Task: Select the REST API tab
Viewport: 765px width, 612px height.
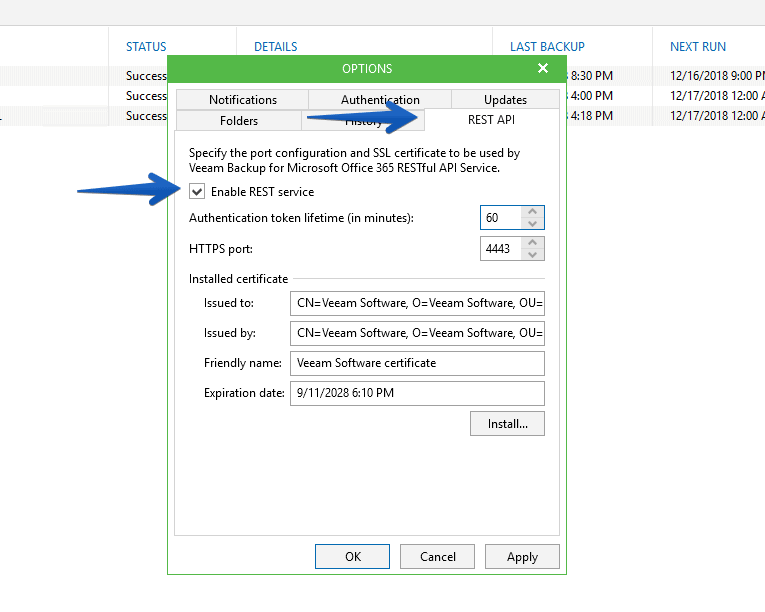Action: coord(491,120)
